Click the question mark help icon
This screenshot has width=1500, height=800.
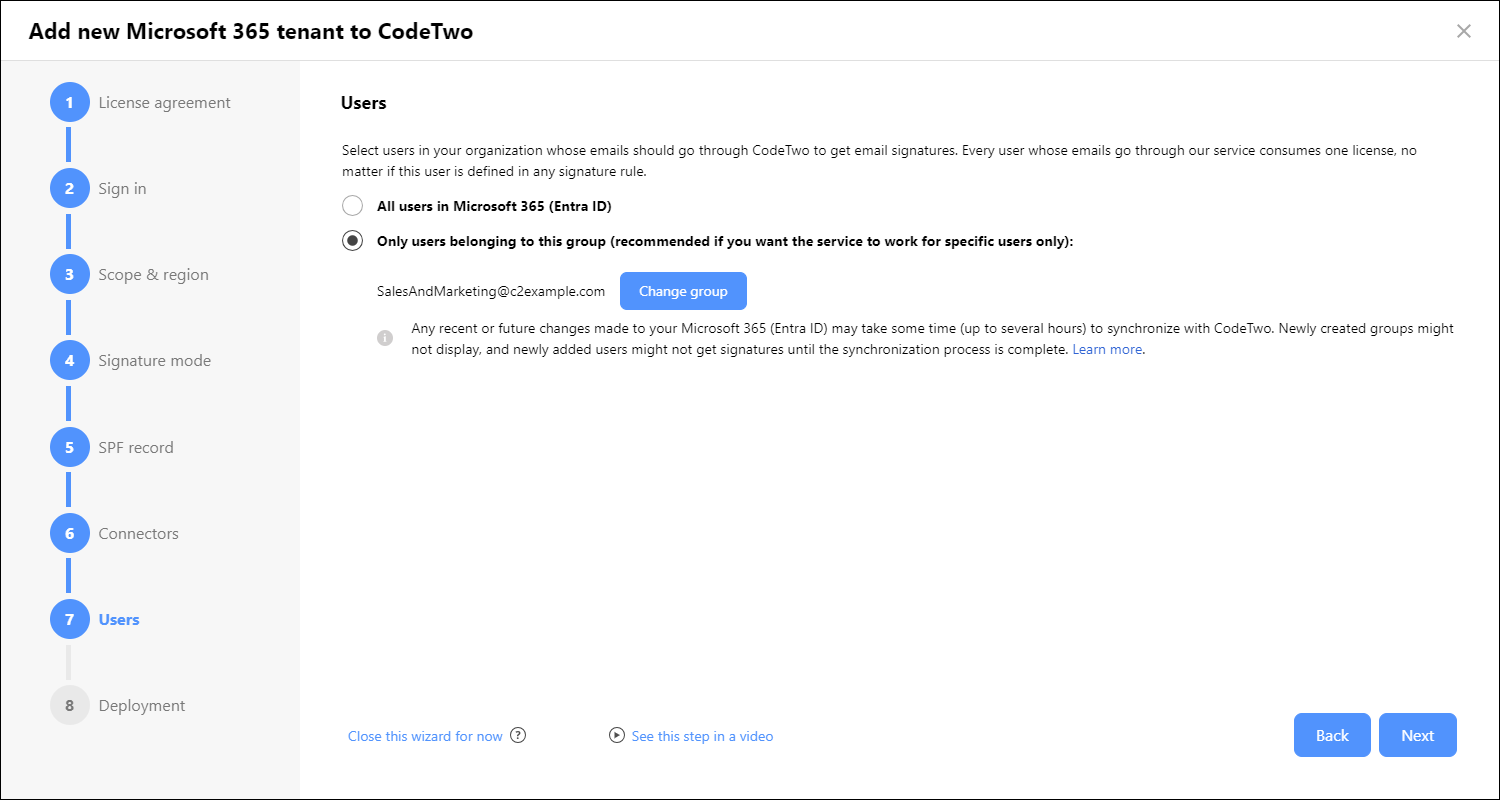tap(518, 735)
